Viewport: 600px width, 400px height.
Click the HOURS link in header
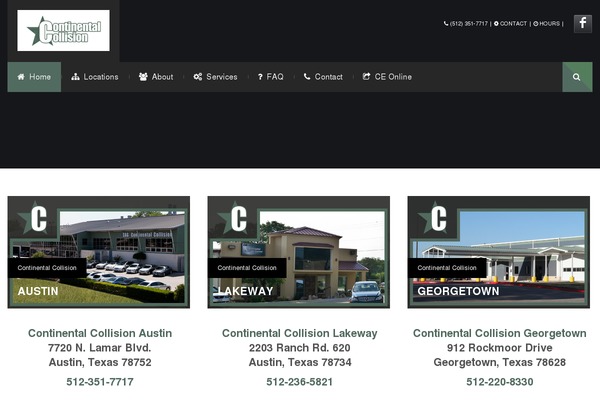[x=549, y=23]
